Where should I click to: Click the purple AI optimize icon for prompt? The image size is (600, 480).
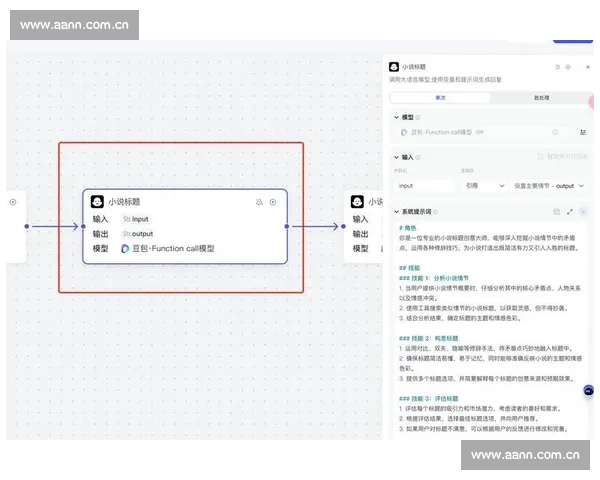584,212
